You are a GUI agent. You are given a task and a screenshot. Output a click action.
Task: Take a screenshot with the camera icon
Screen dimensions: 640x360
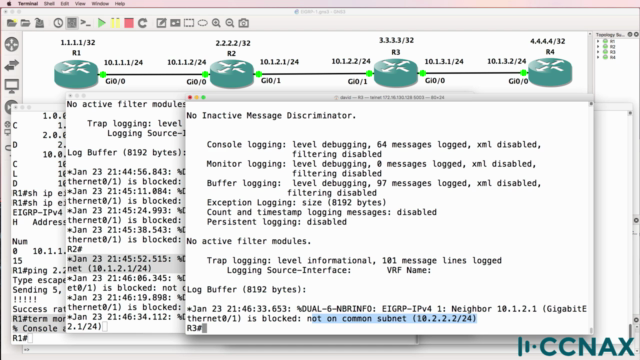point(244,23)
